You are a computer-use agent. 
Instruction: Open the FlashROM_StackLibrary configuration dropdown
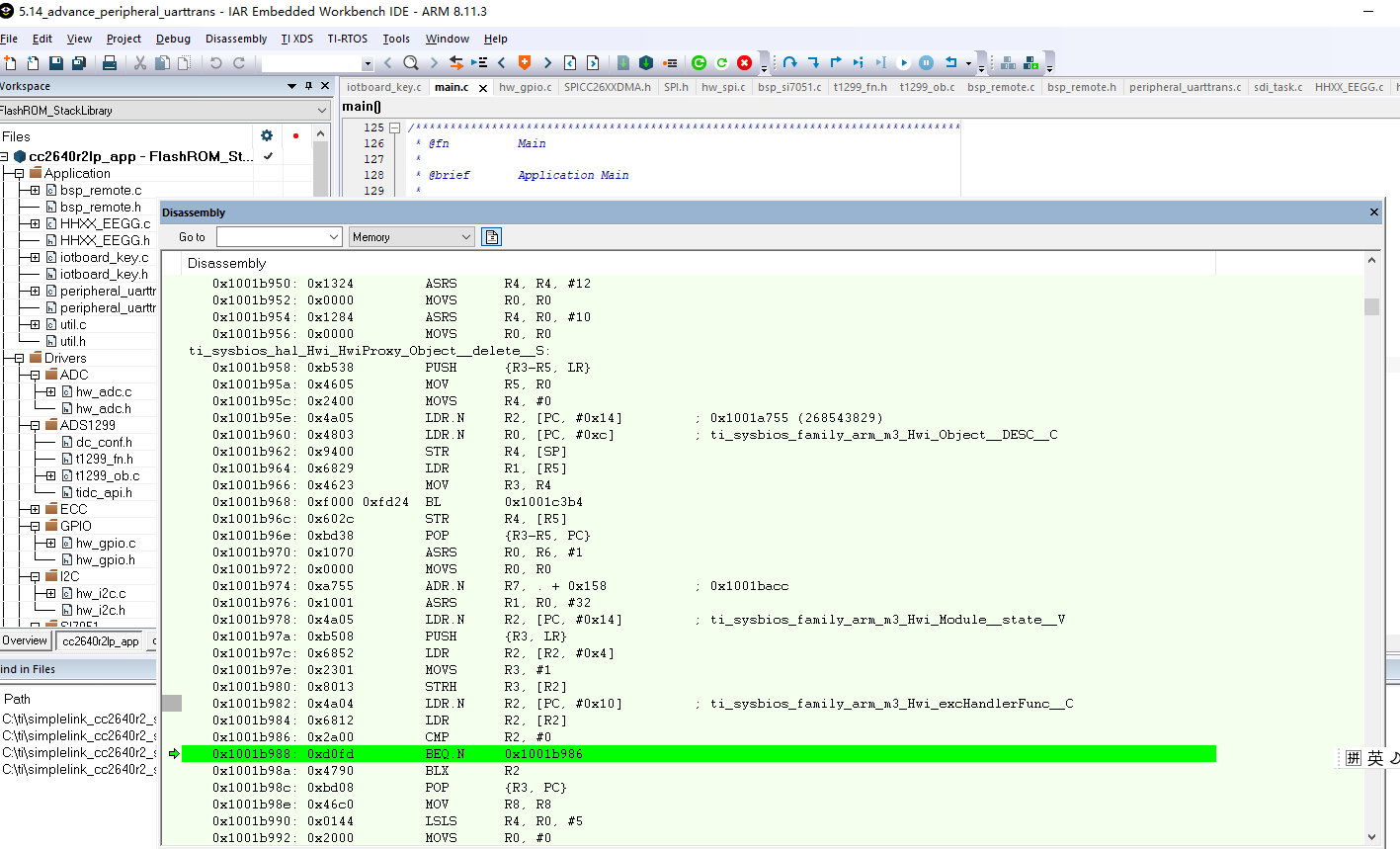click(321, 111)
